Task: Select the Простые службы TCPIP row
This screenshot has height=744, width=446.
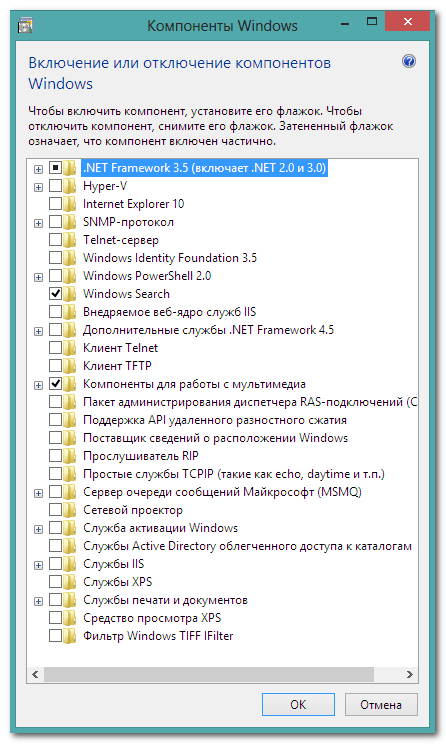Action: (x=233, y=474)
